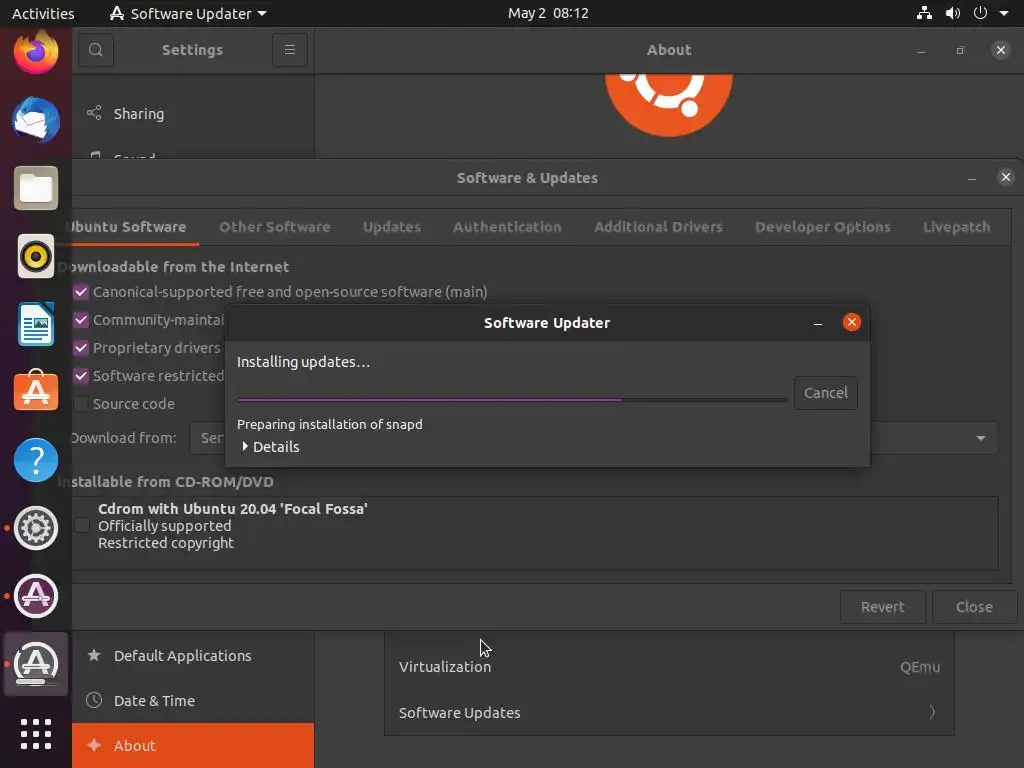The image size is (1024, 768).
Task: Open Software Updates row chevron in About
Action: [x=932, y=712]
